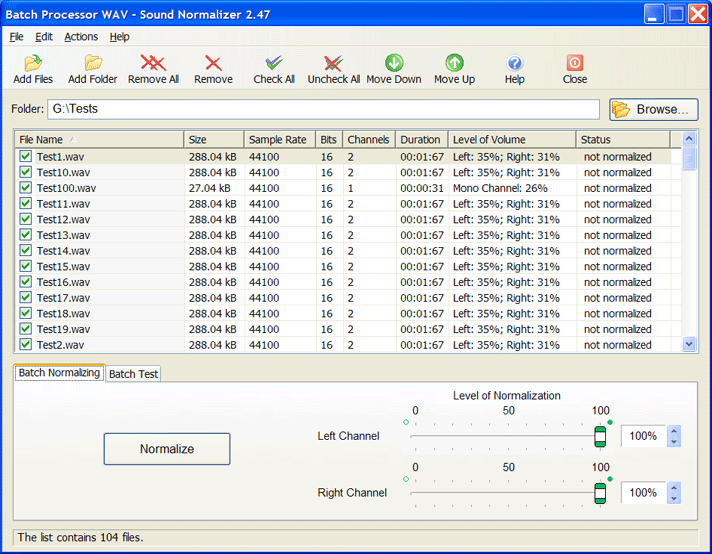712x554 pixels.
Task: Click the Left Channel slider handle
Action: click(600, 436)
